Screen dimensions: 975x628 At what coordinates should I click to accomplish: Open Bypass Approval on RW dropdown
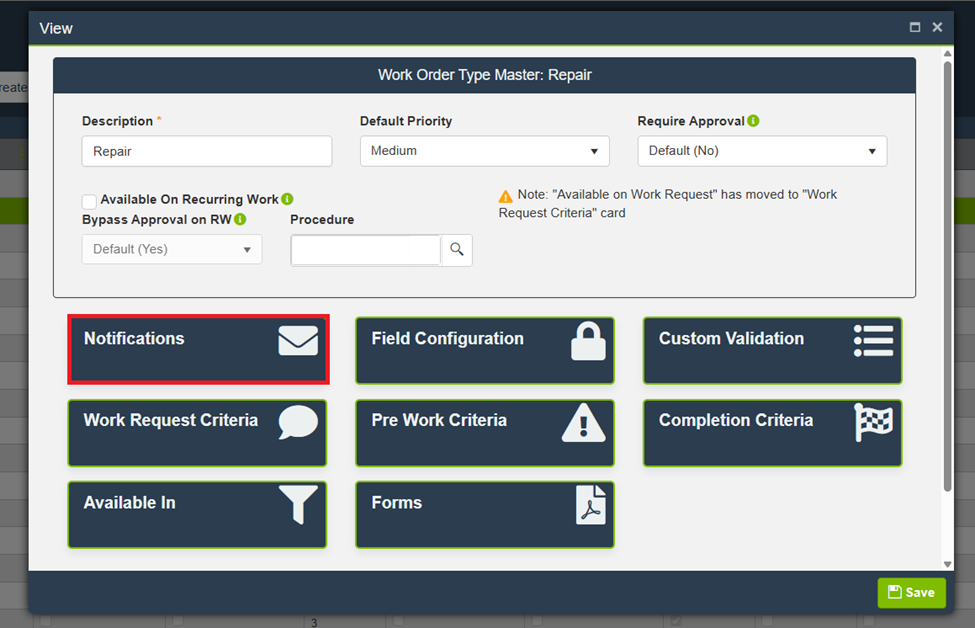click(172, 250)
